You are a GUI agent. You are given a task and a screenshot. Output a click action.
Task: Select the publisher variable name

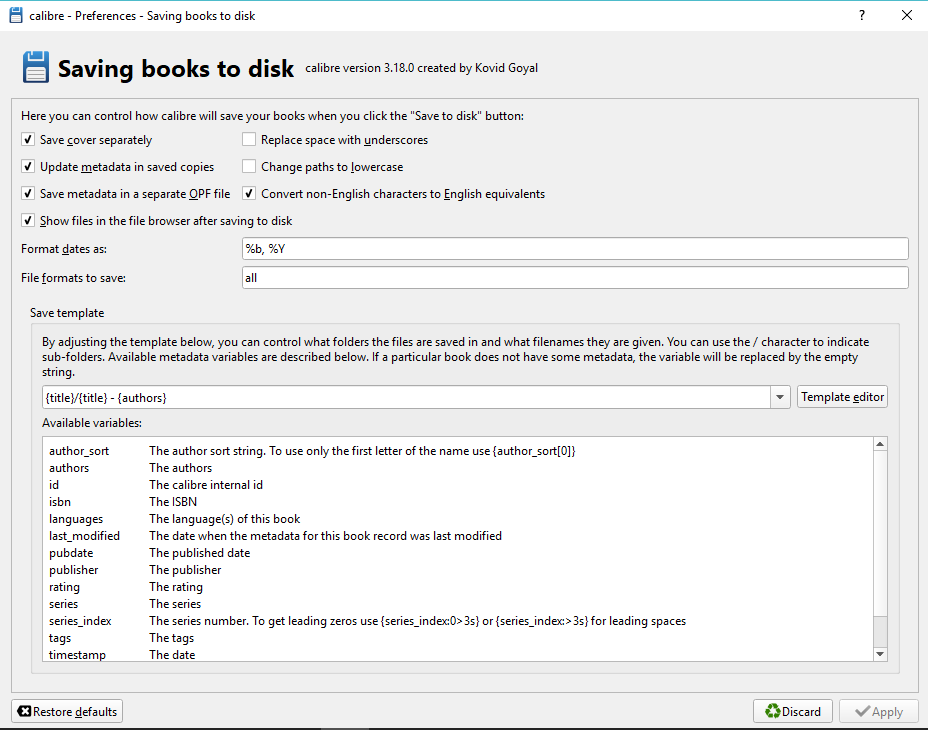click(73, 570)
